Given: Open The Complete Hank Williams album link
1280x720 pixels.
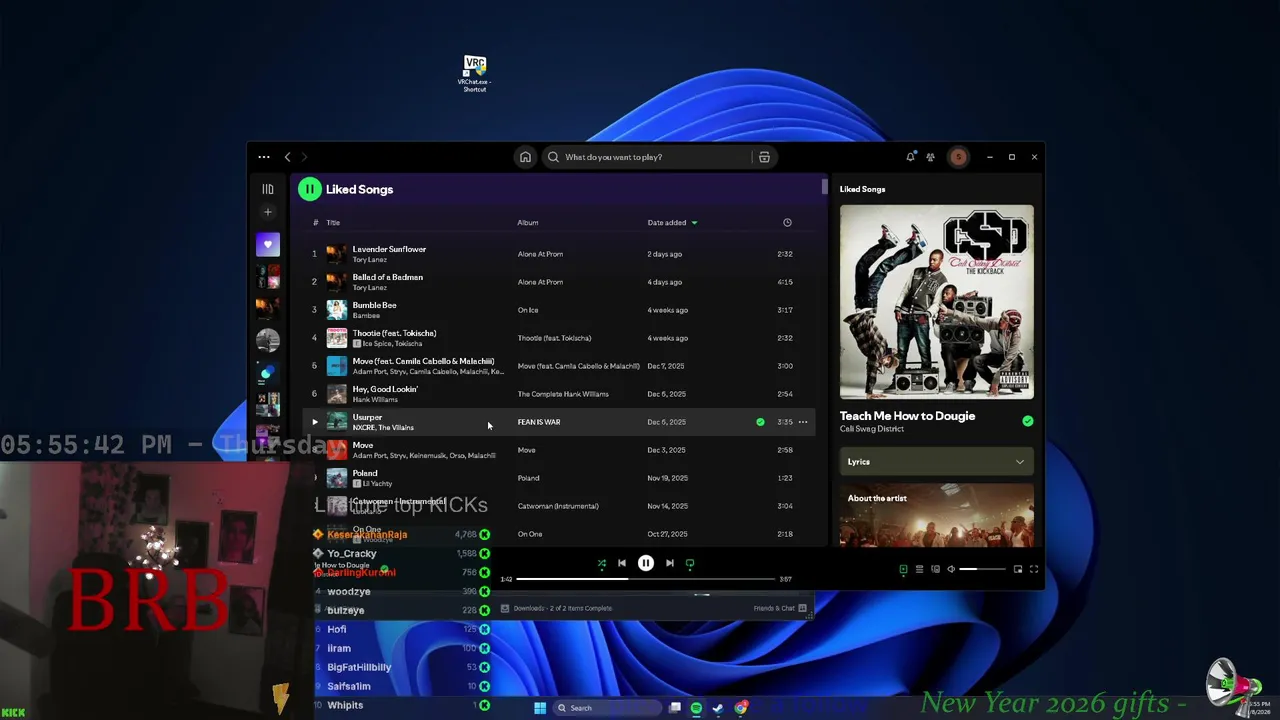Looking at the screenshot, I should [x=563, y=394].
